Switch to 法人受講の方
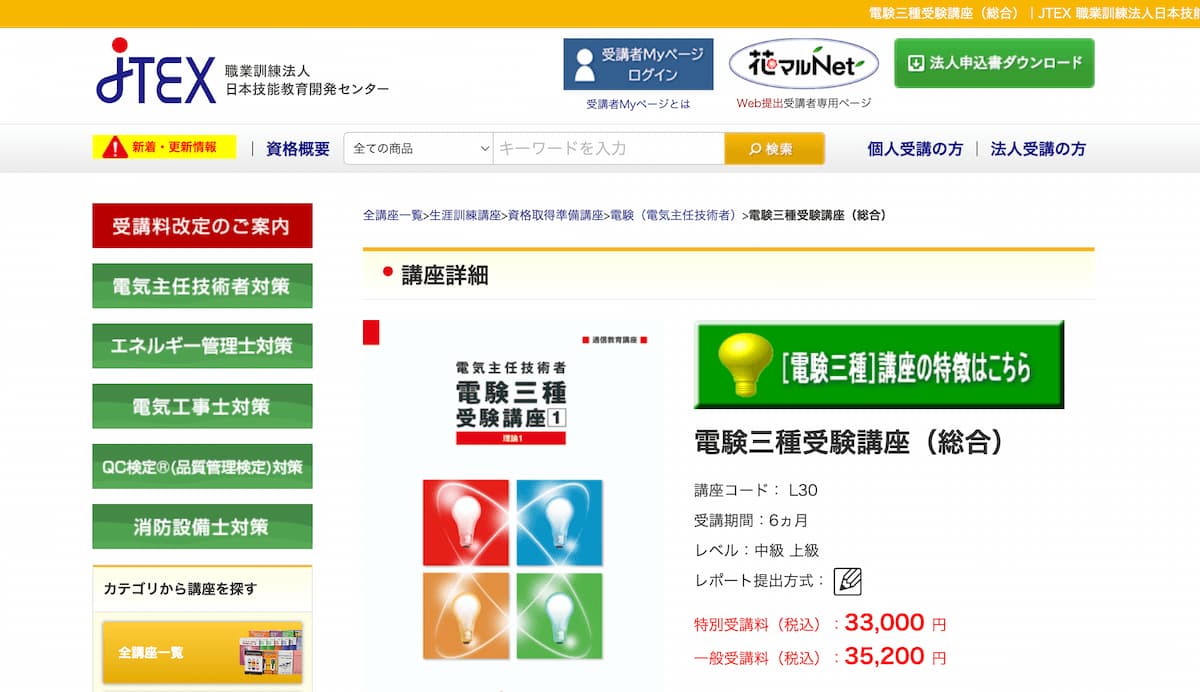The image size is (1200, 692). tap(1039, 148)
